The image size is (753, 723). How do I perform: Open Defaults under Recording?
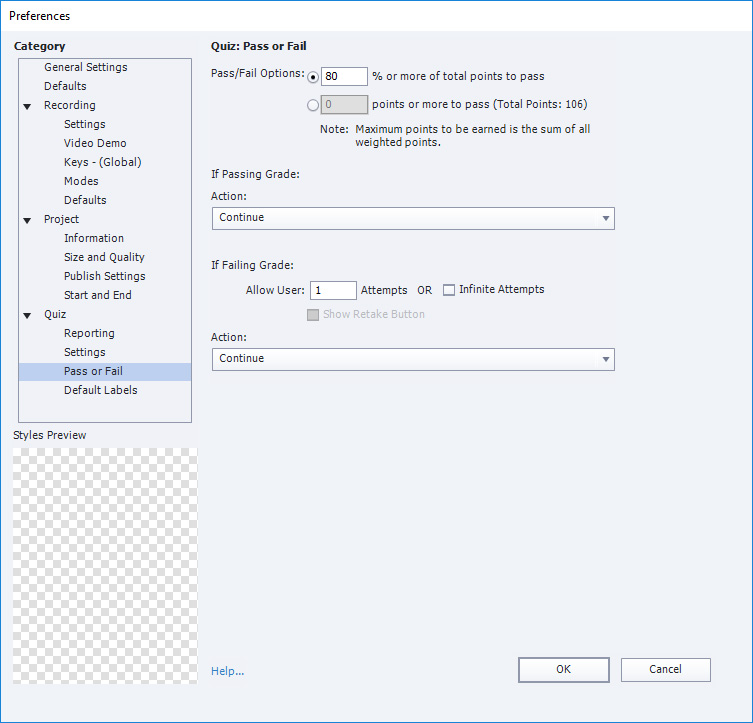coord(85,200)
